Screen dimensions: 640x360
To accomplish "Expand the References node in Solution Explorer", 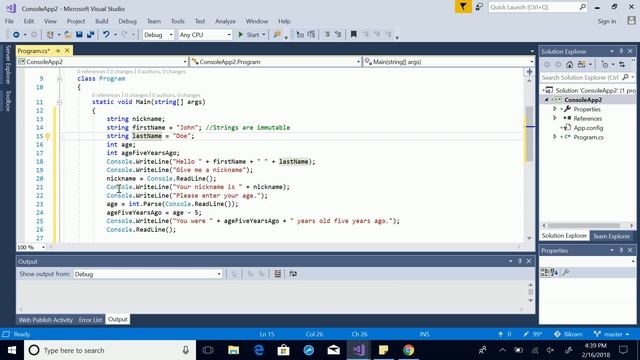I will pyautogui.click(x=555, y=118).
